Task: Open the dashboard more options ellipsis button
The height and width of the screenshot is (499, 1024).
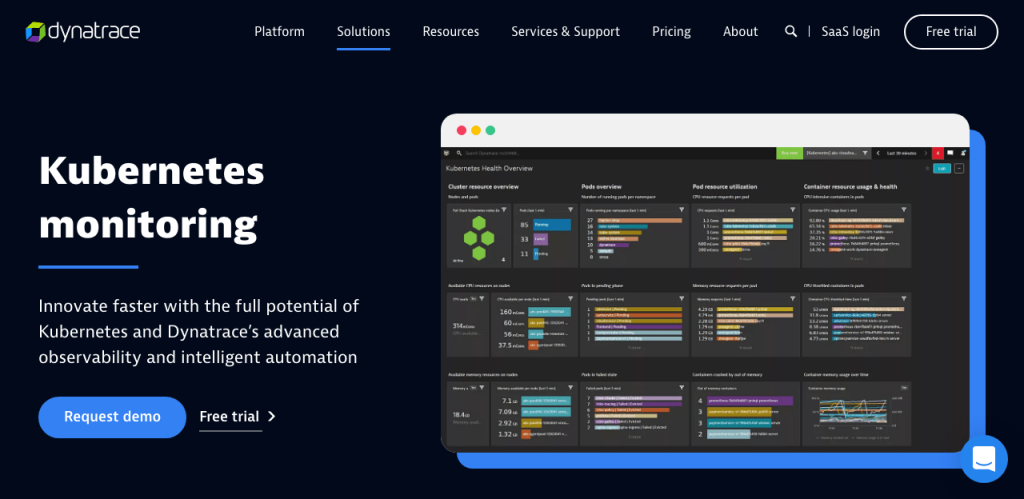Action: (x=959, y=168)
